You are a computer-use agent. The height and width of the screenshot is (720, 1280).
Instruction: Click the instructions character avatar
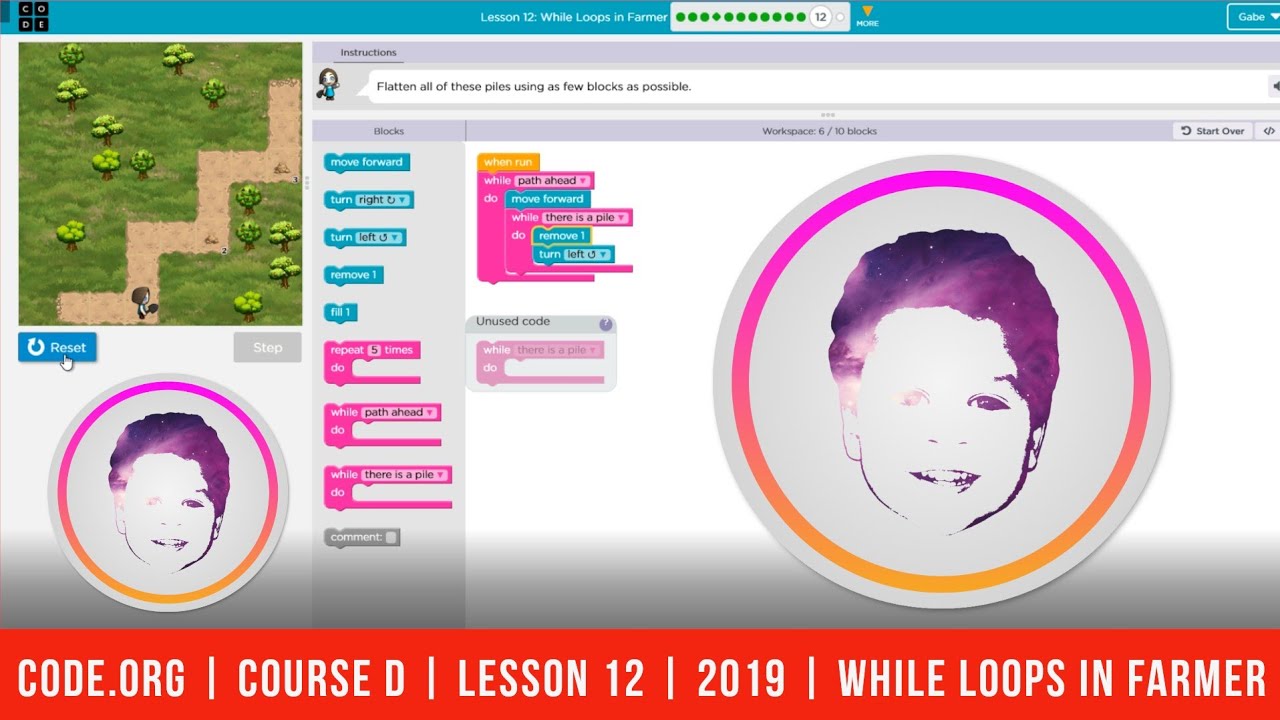coord(328,86)
